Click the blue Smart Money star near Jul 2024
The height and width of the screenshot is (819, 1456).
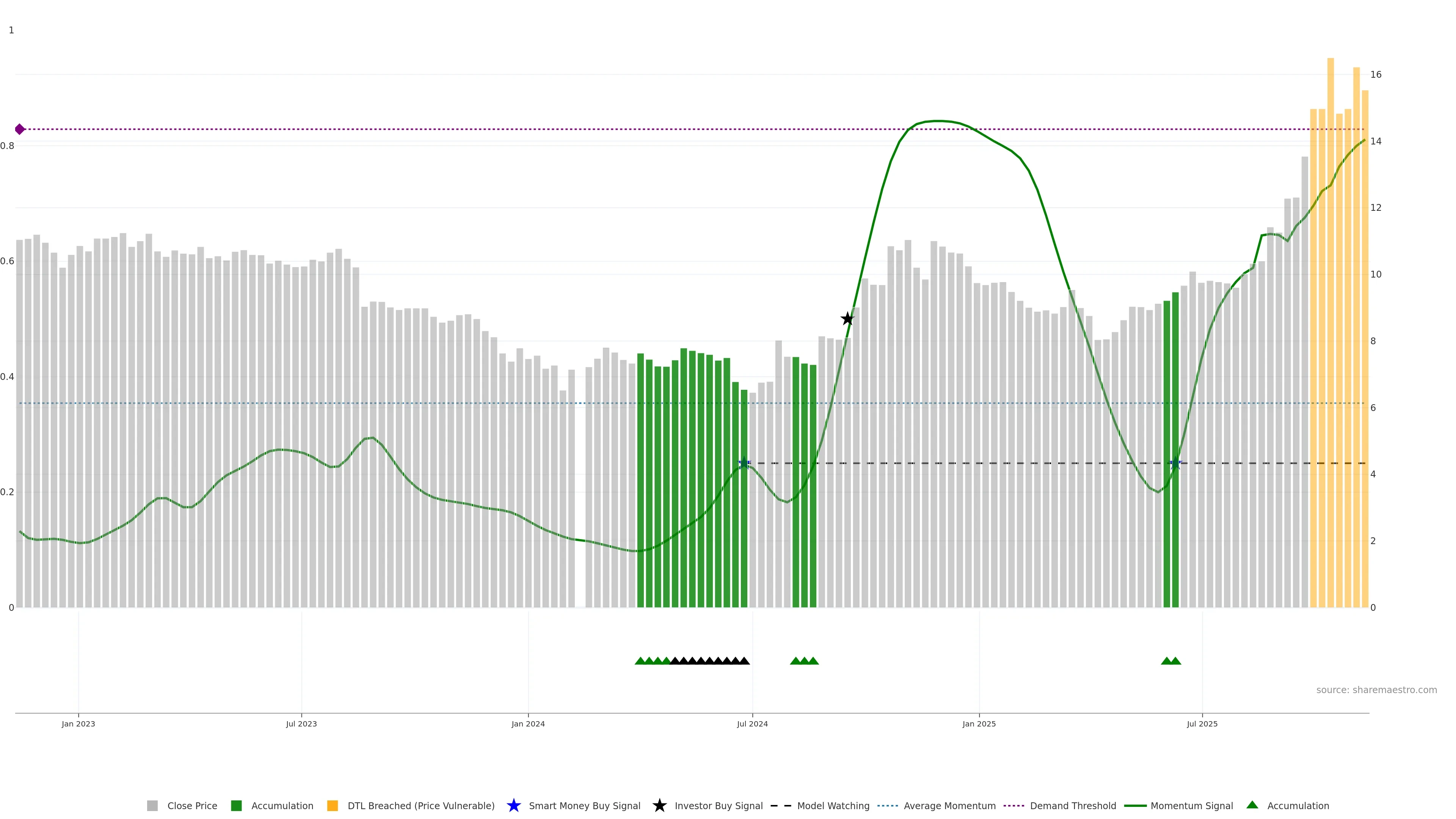[744, 463]
